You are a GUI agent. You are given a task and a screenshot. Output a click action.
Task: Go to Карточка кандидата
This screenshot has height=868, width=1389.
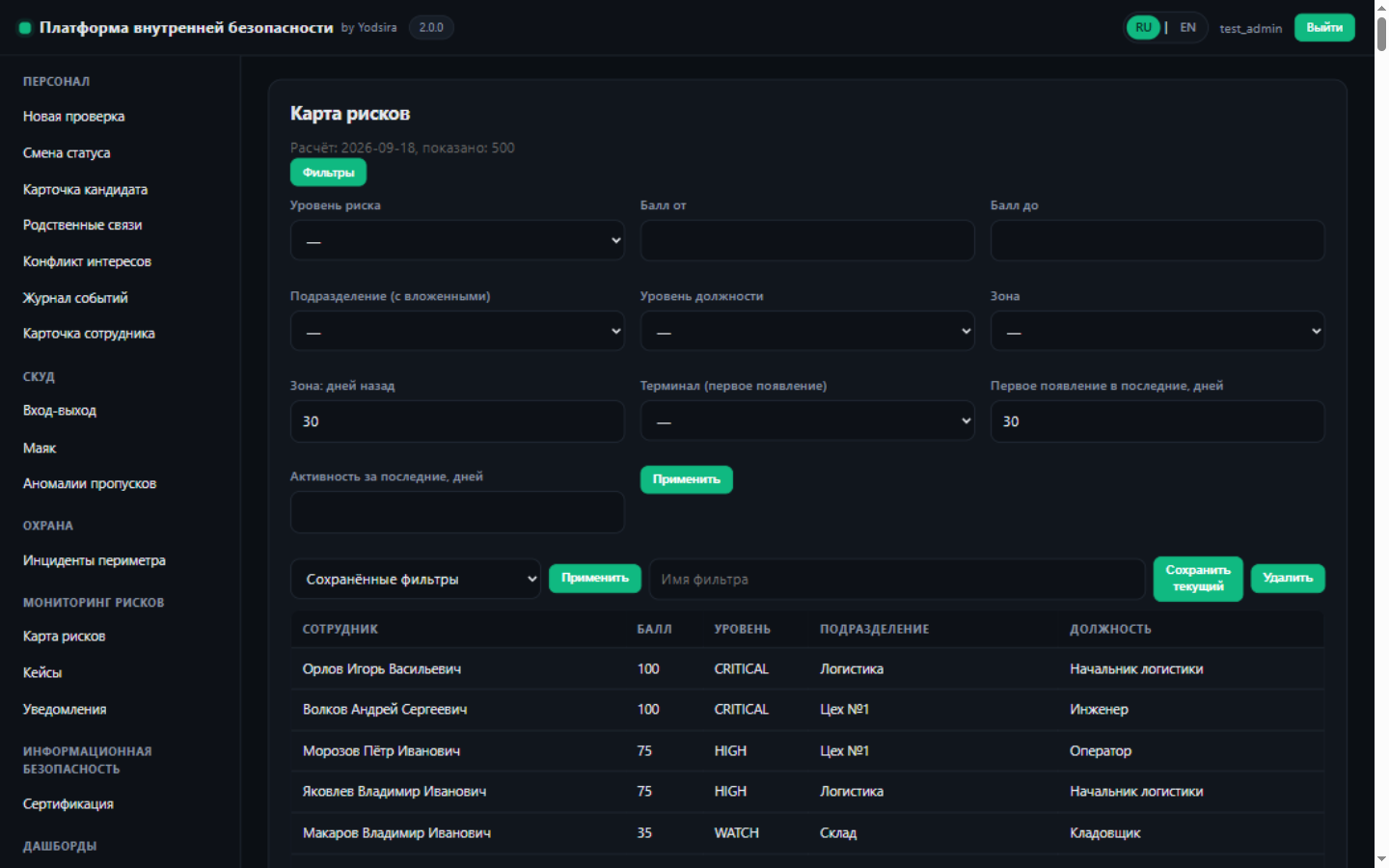[85, 190]
